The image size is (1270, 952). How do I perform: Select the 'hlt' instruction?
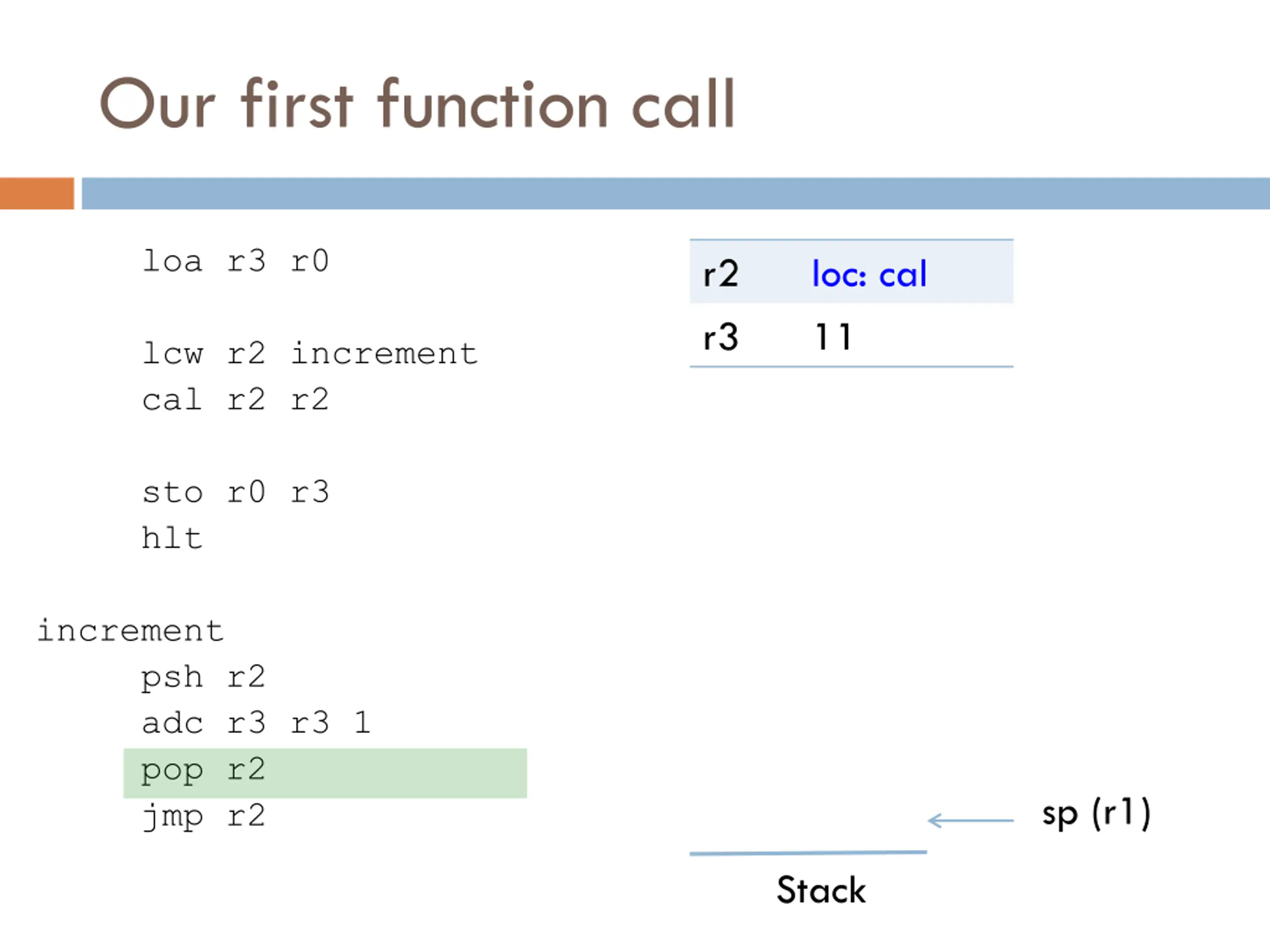(172, 537)
